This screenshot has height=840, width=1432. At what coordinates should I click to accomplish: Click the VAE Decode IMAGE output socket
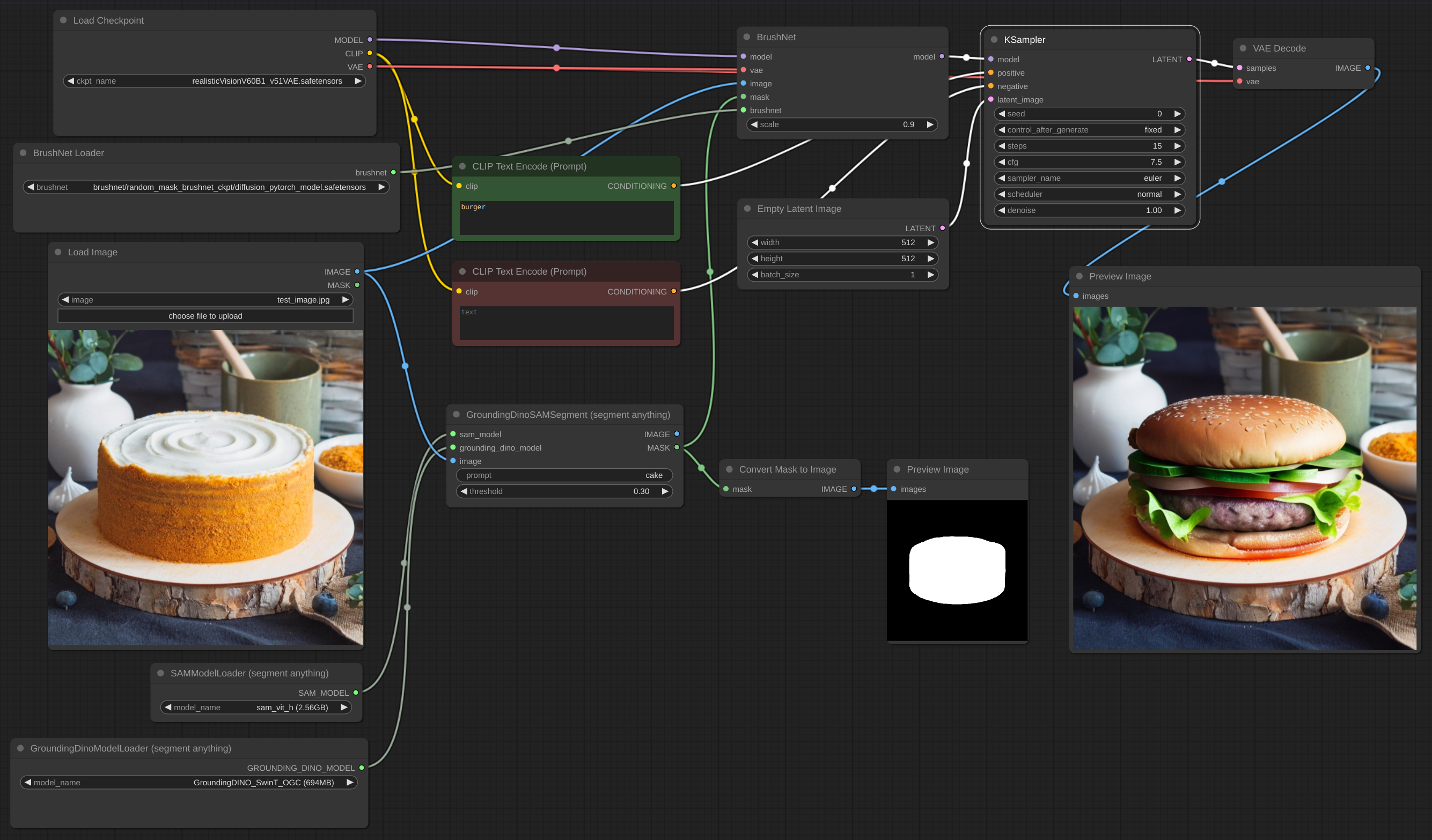click(1368, 68)
